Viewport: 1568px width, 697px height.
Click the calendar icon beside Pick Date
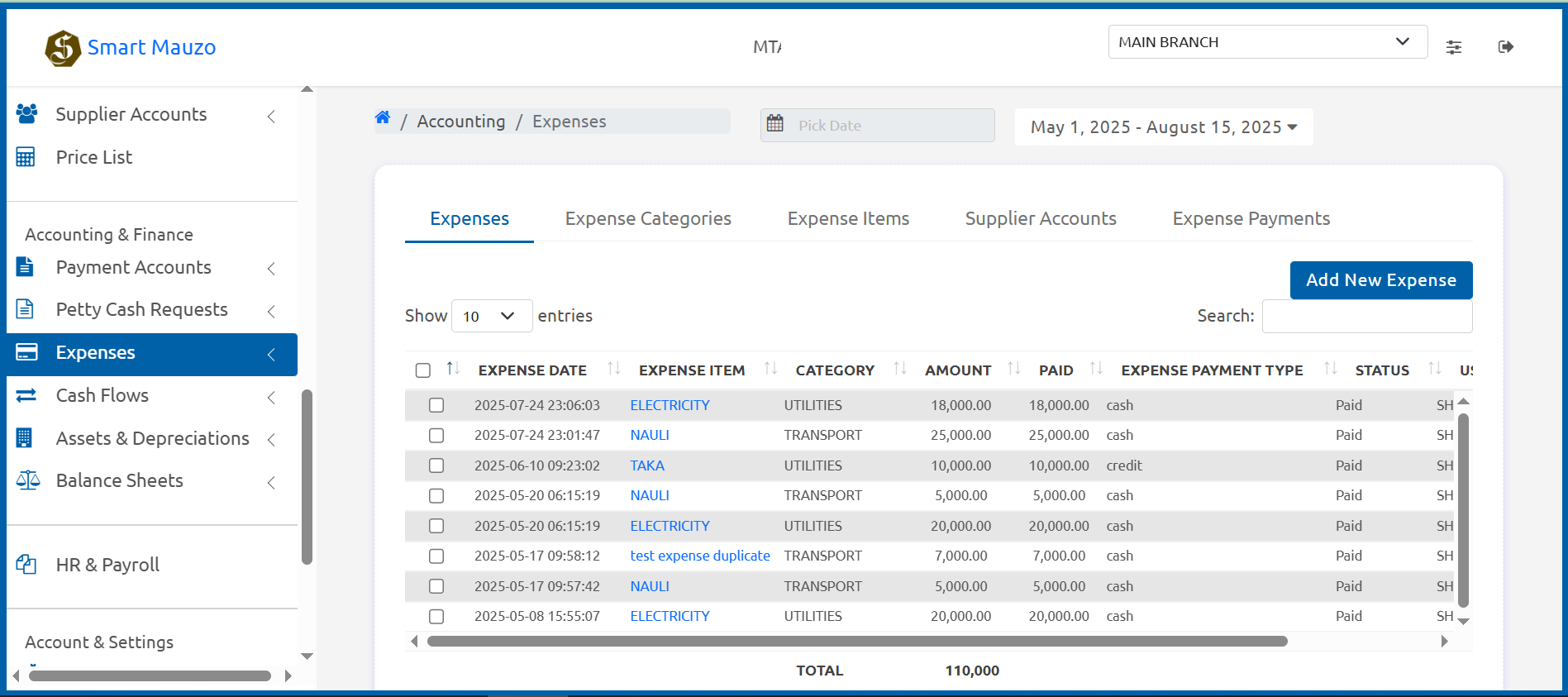(775, 124)
